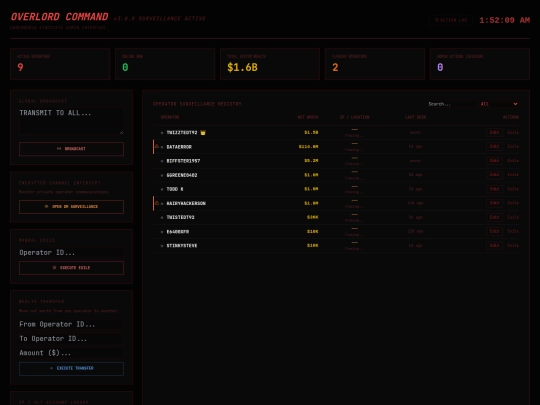Click the Broadcast button
The image size is (540, 405).
click(71, 149)
